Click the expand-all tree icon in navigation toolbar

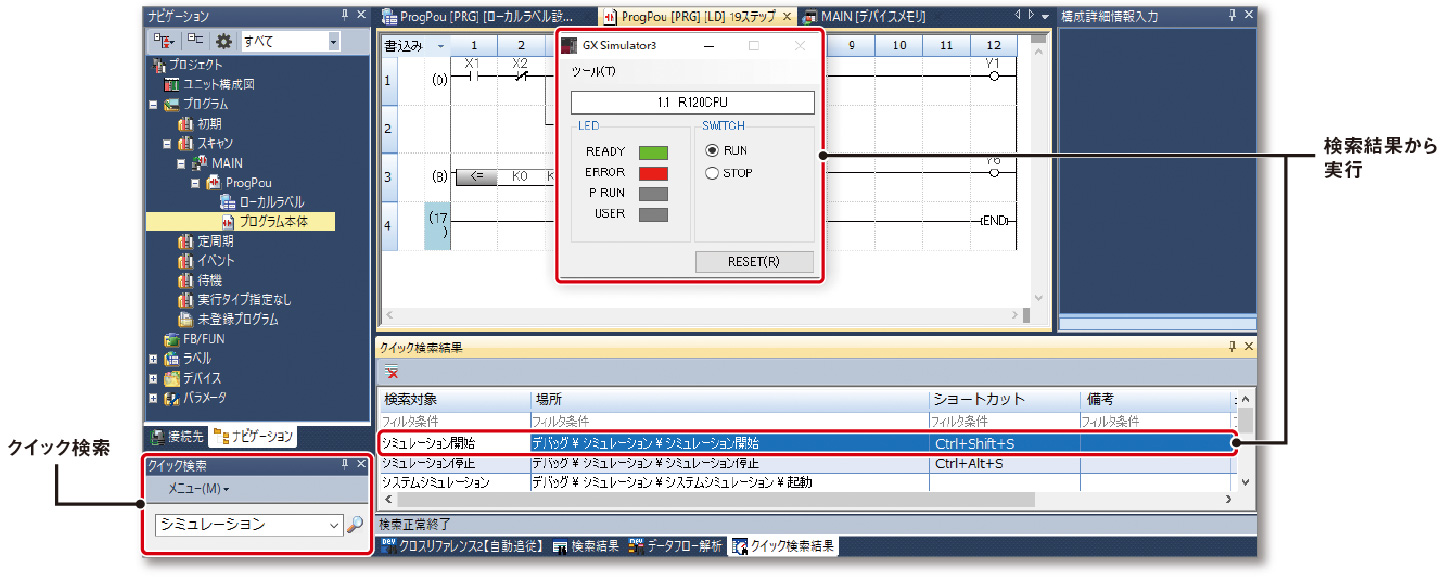coord(165,41)
